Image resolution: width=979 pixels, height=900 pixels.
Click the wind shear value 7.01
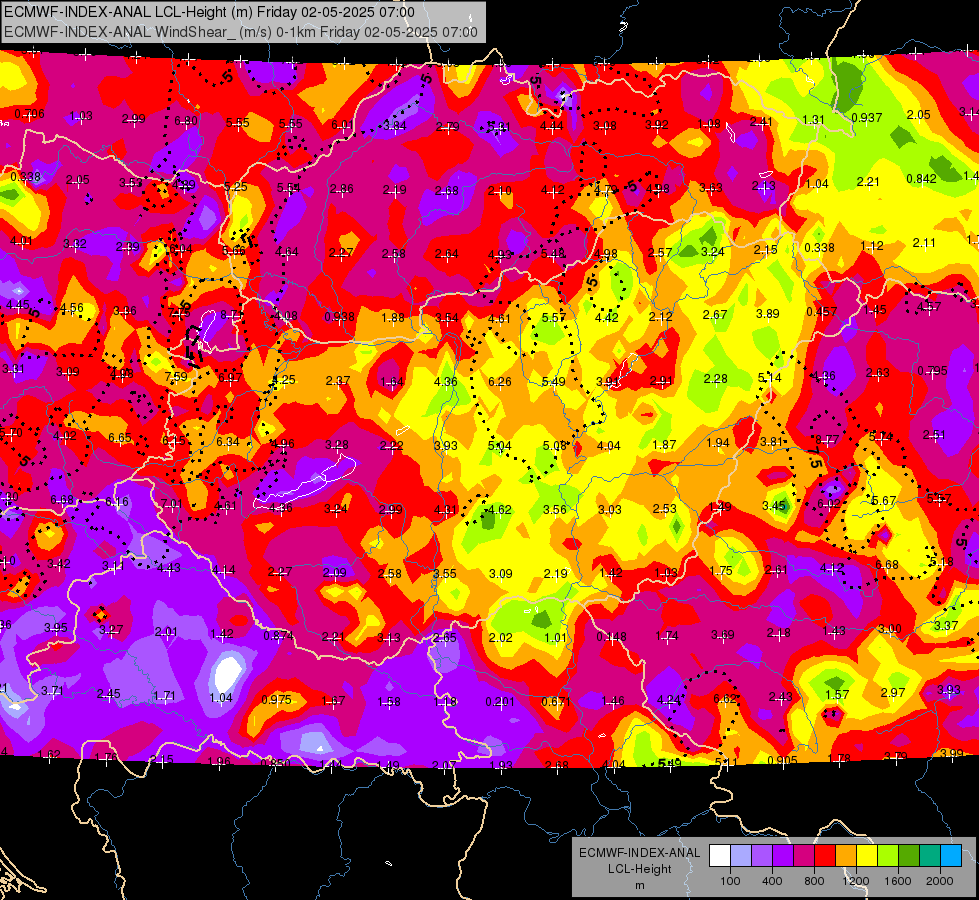(x=172, y=503)
